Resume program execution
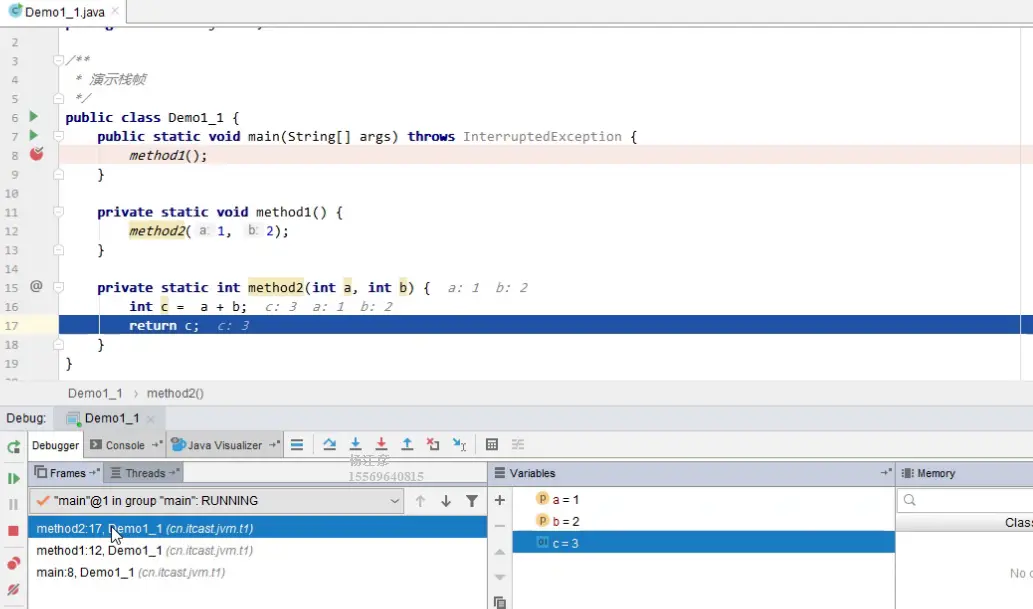This screenshot has width=1033, height=609. (x=13, y=478)
